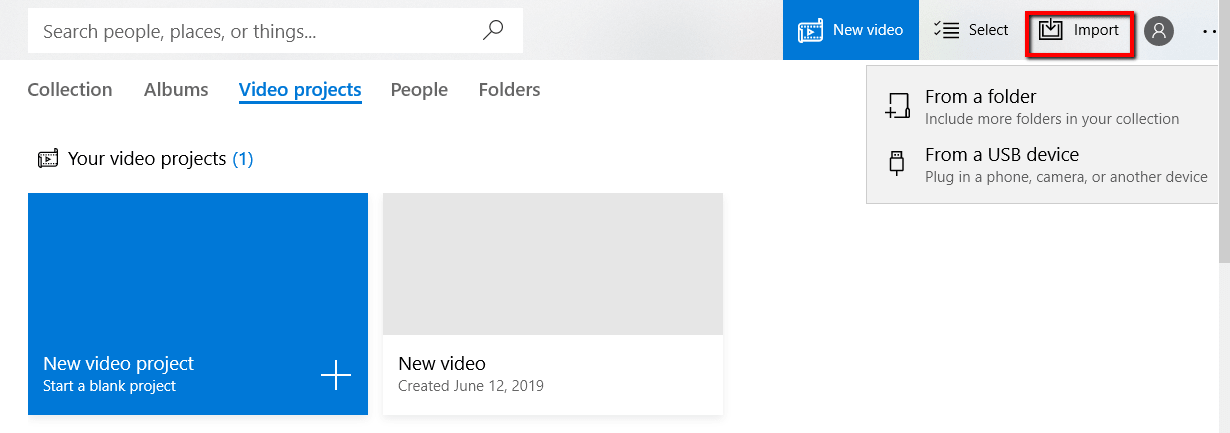This screenshot has height=433, width=1230.
Task: Click the plus icon on New video project
Action: pos(336,376)
